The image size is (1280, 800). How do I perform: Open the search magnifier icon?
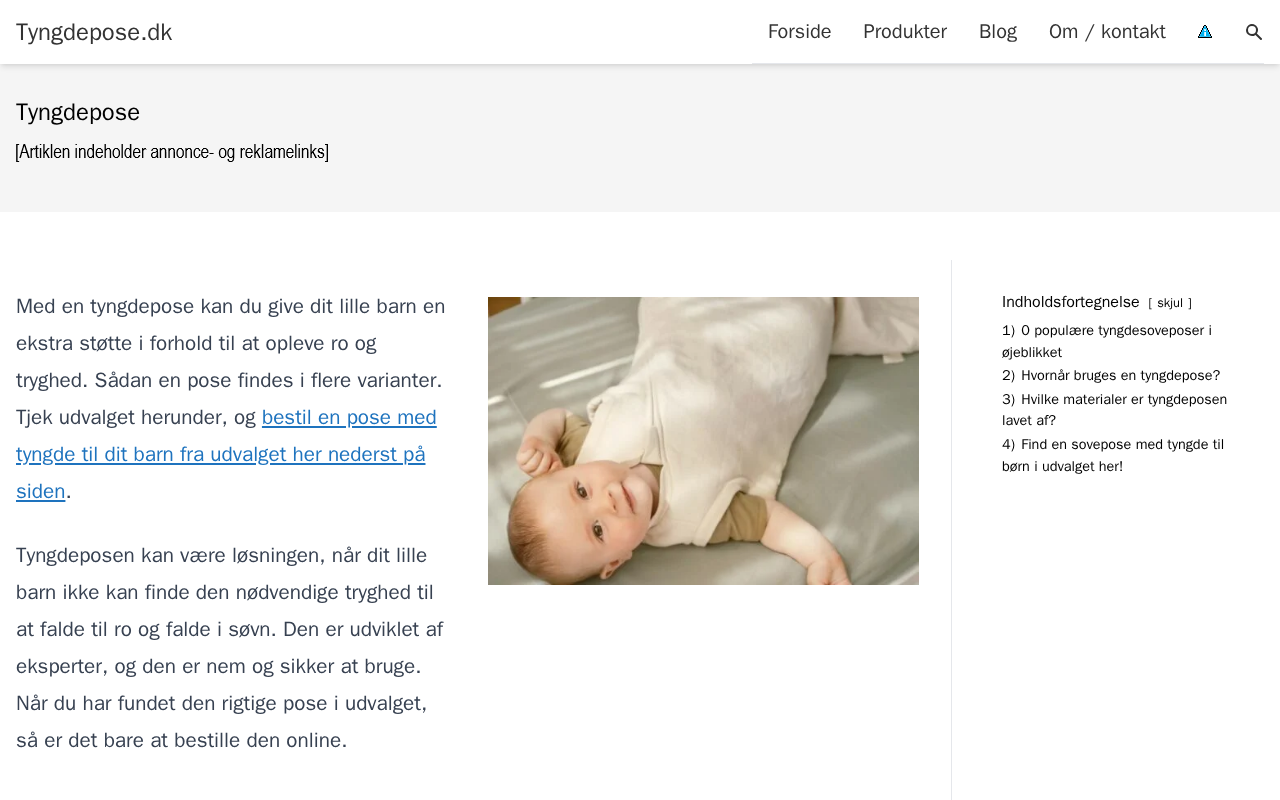(x=1254, y=32)
